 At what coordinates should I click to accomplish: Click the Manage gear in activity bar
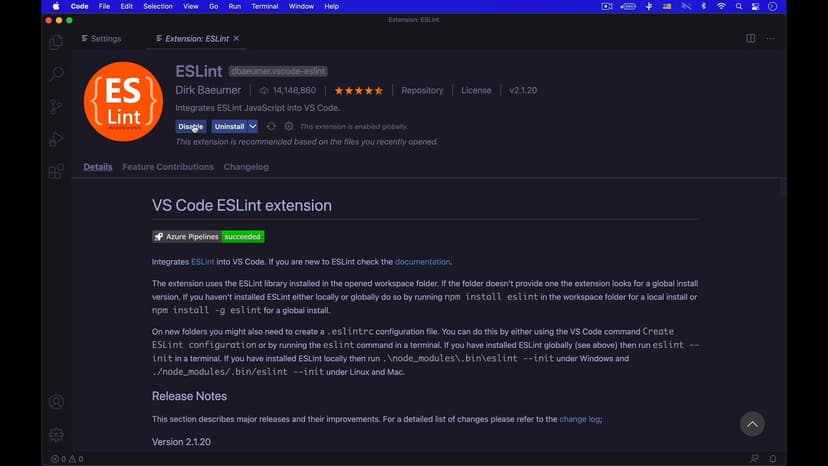pos(56,434)
